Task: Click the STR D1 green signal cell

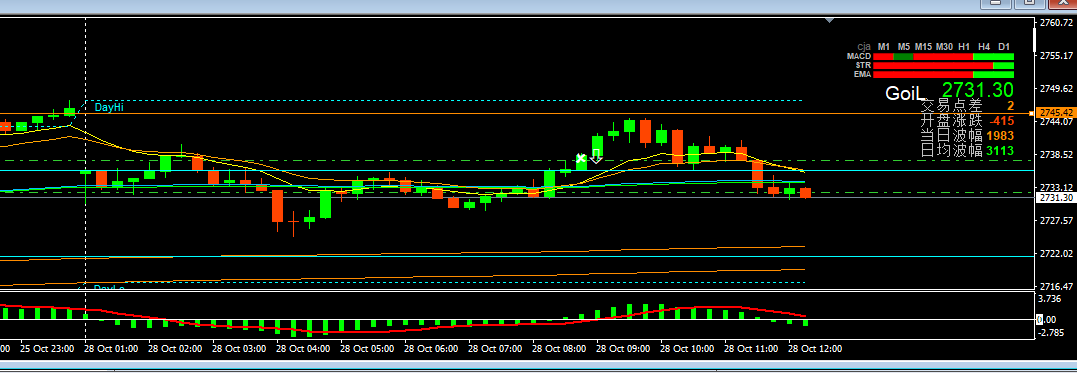Action: [1004, 65]
